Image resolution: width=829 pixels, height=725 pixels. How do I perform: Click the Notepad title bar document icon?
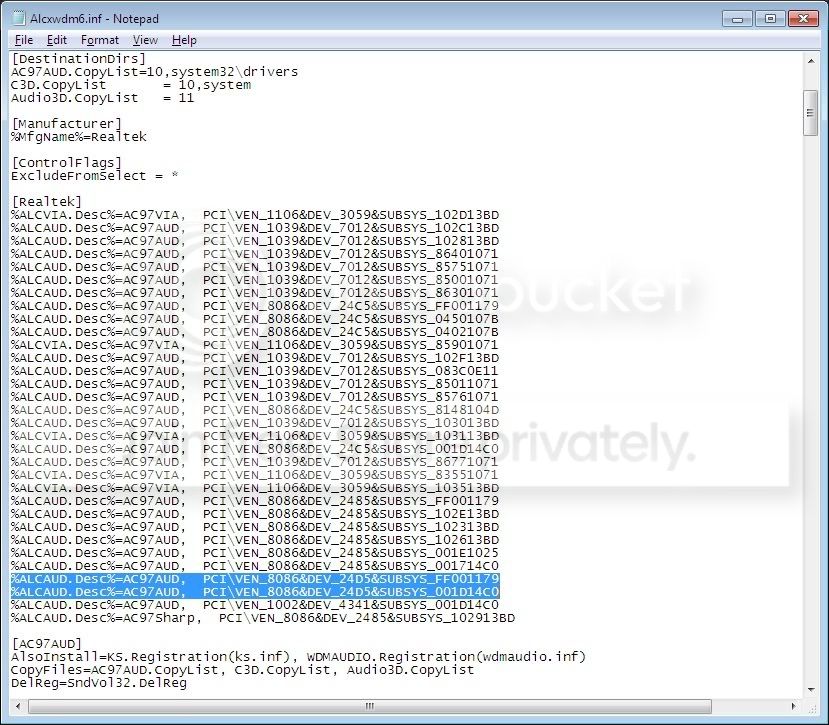19,19
